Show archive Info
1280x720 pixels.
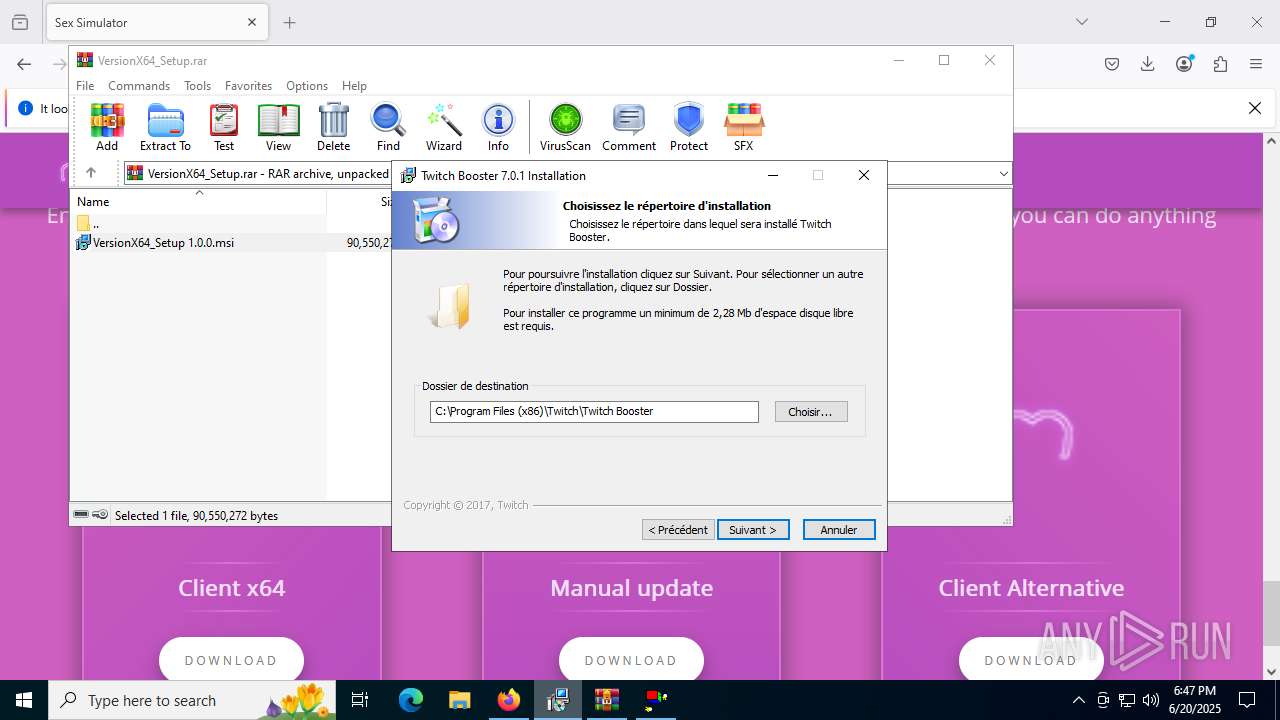(x=498, y=127)
